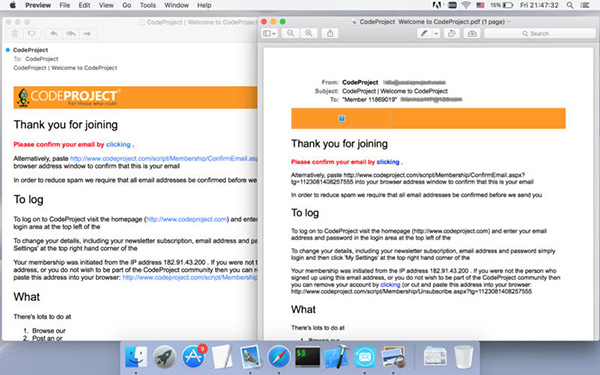Open Spotlight search magnifier in menu bar
Image resolution: width=600 pixels, height=375 pixels.
click(570, 5)
